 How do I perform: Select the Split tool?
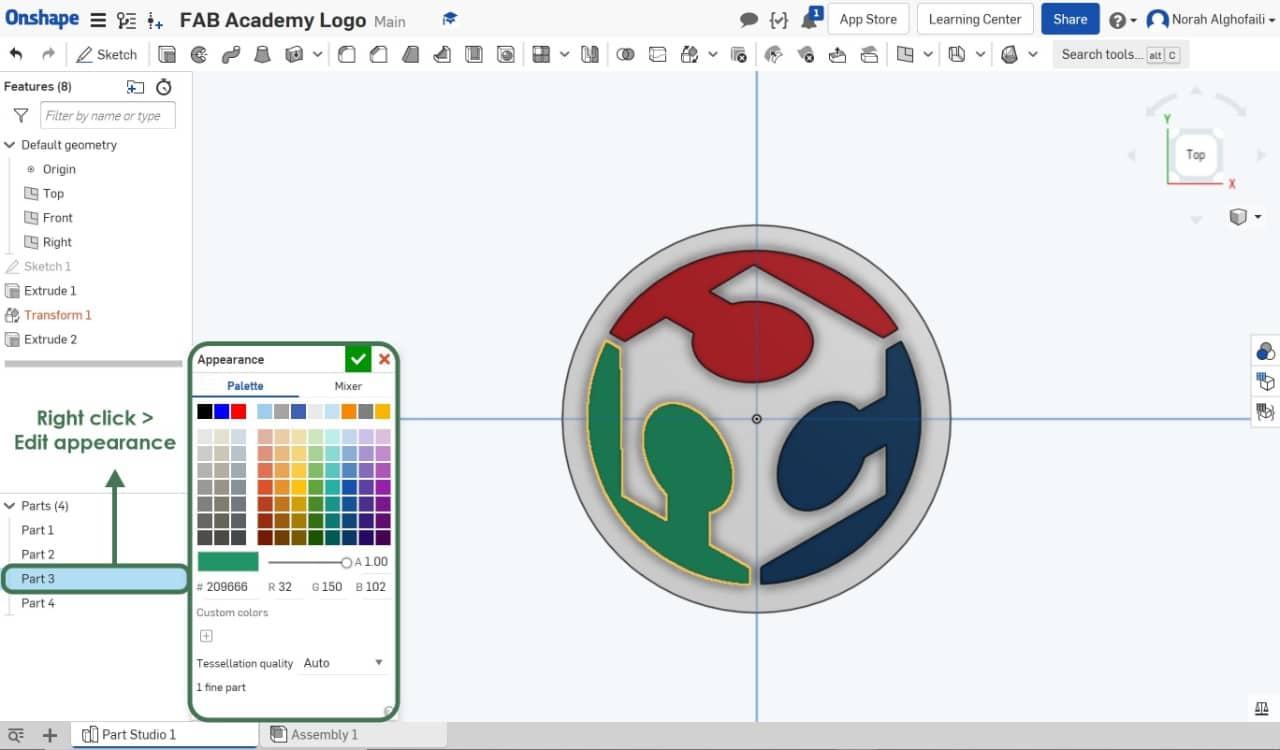(658, 54)
